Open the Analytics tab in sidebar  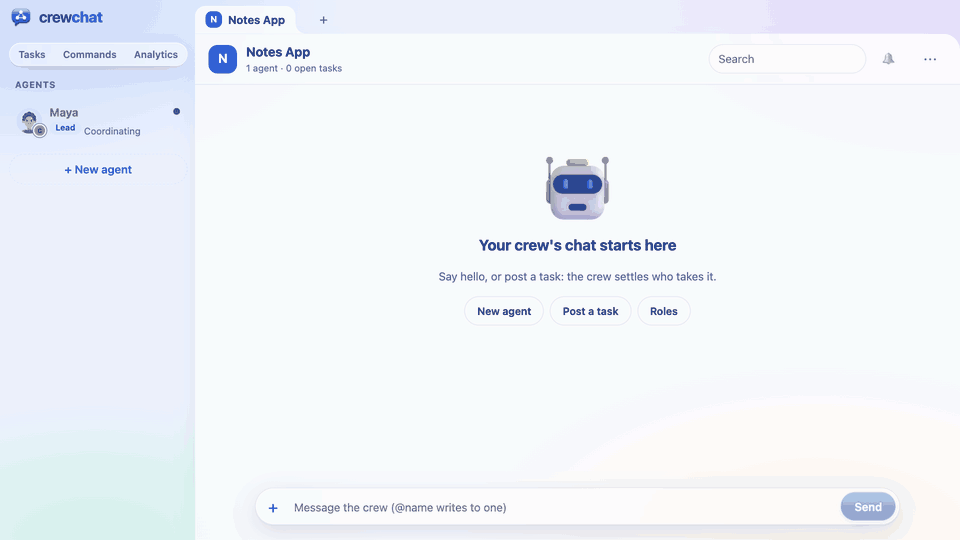pyautogui.click(x=156, y=54)
